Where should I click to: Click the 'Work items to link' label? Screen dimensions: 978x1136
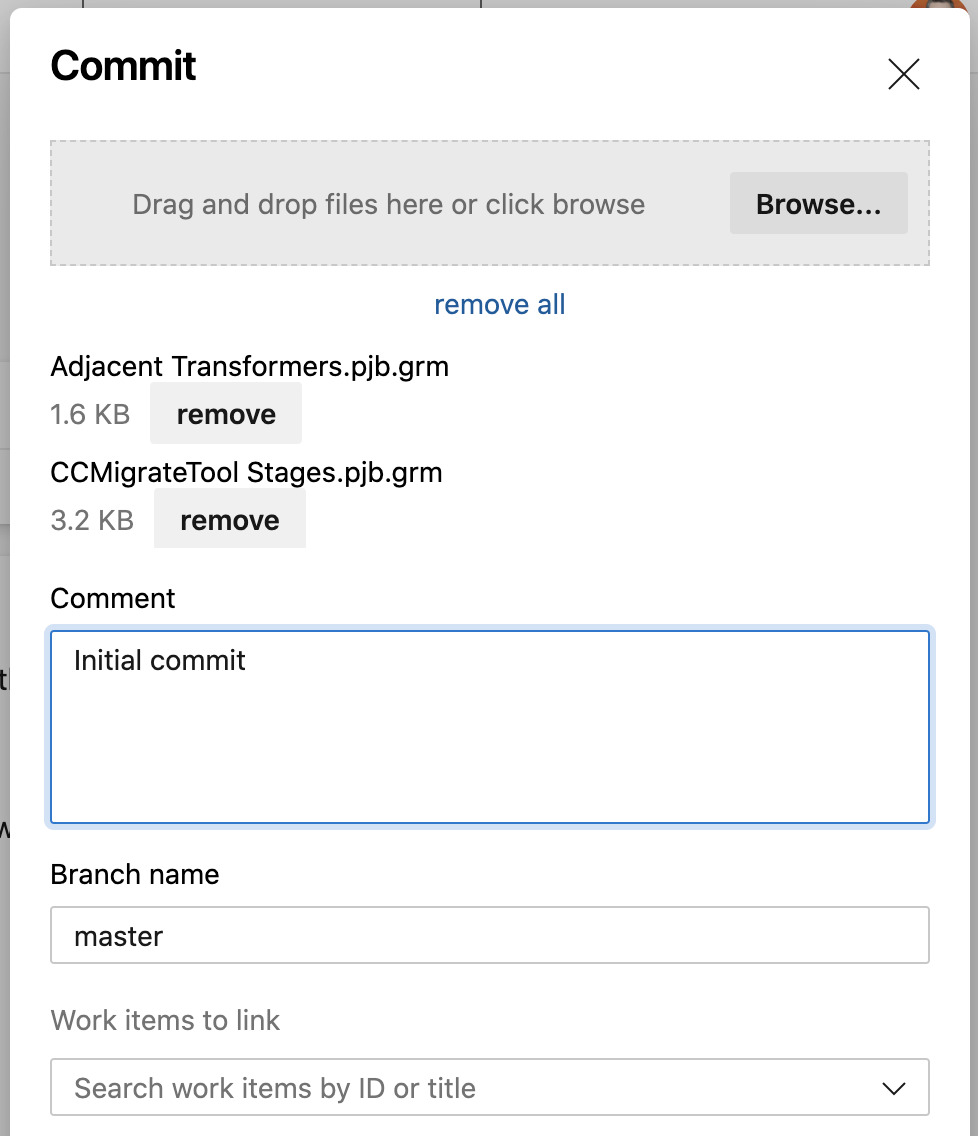(165, 1020)
